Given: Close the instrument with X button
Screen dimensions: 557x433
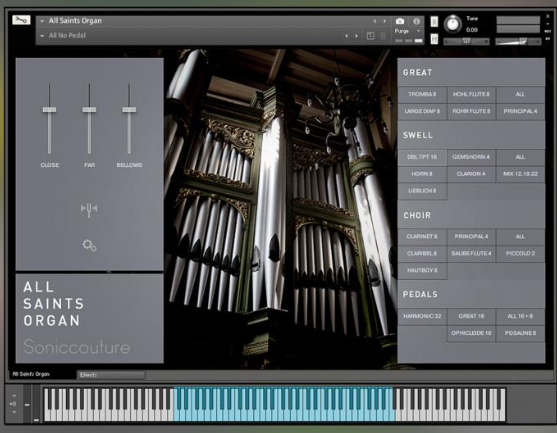Looking at the screenshot, I should pos(548,17).
